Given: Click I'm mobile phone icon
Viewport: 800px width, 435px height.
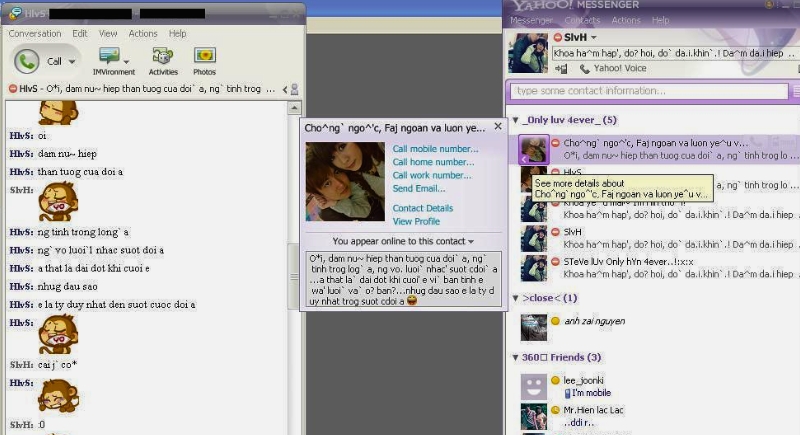Looking at the screenshot, I should click(x=567, y=393).
